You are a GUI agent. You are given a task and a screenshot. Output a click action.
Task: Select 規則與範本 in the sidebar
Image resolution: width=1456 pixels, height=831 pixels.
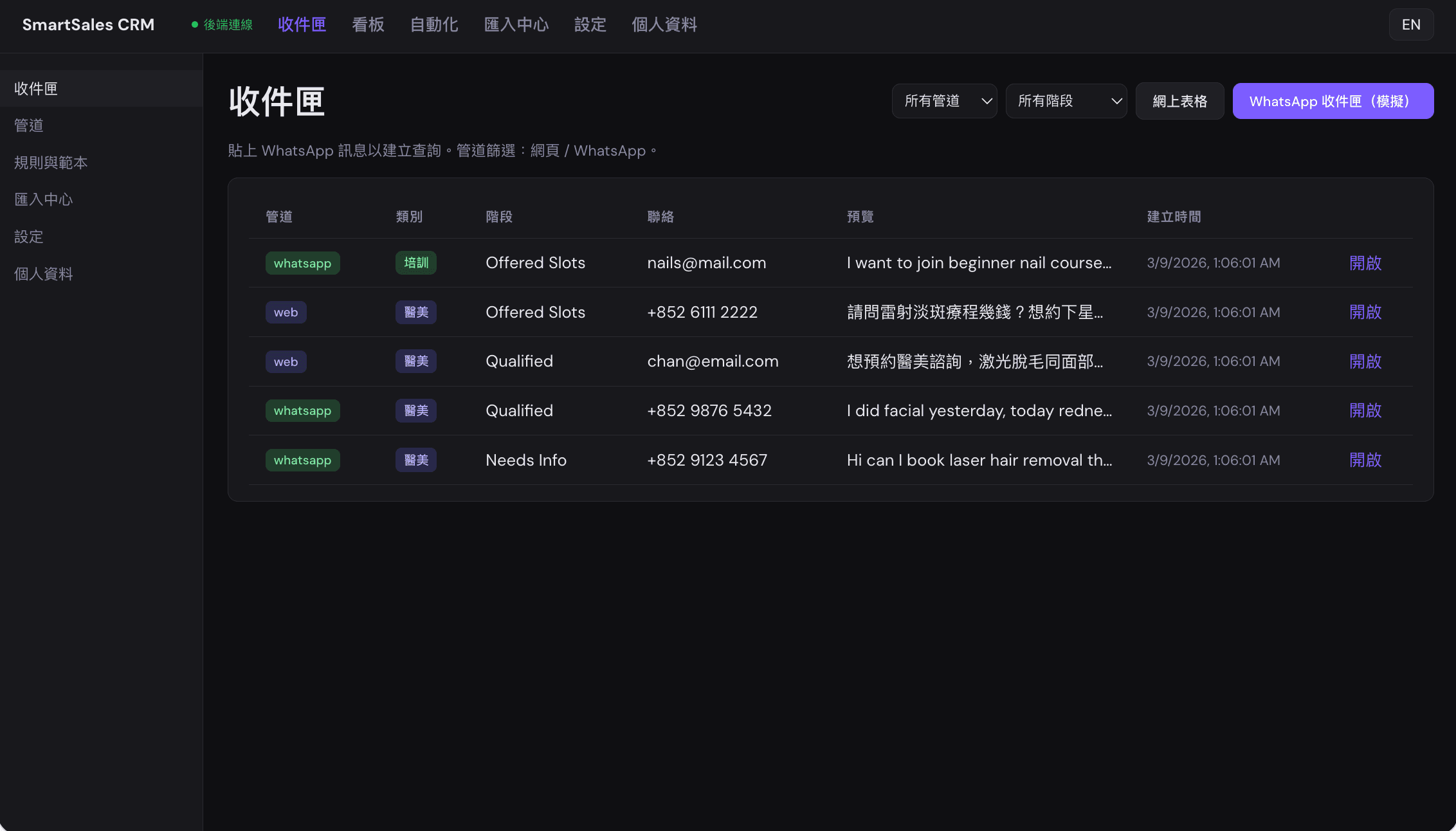51,163
